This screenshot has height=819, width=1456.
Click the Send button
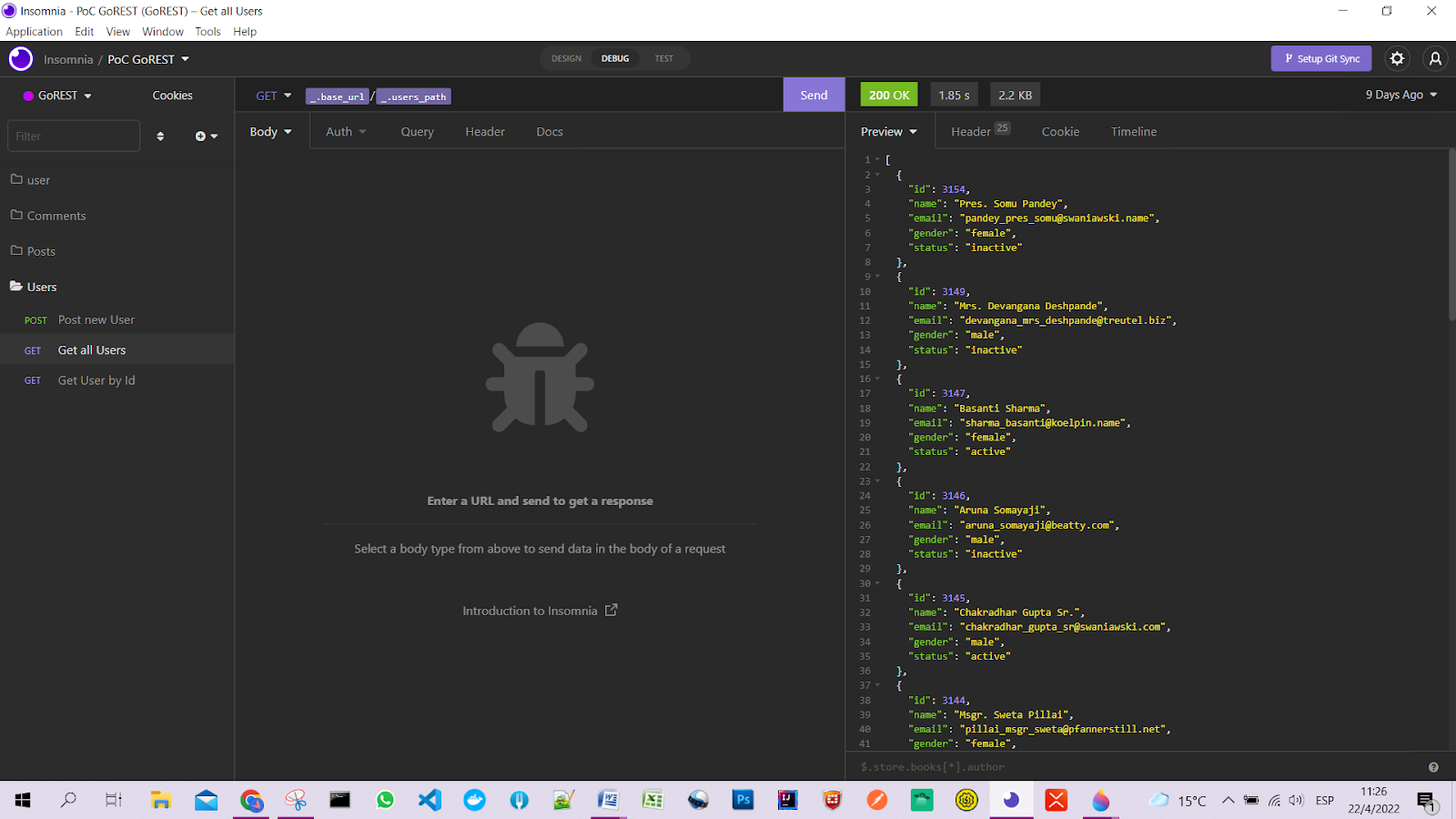pos(813,94)
